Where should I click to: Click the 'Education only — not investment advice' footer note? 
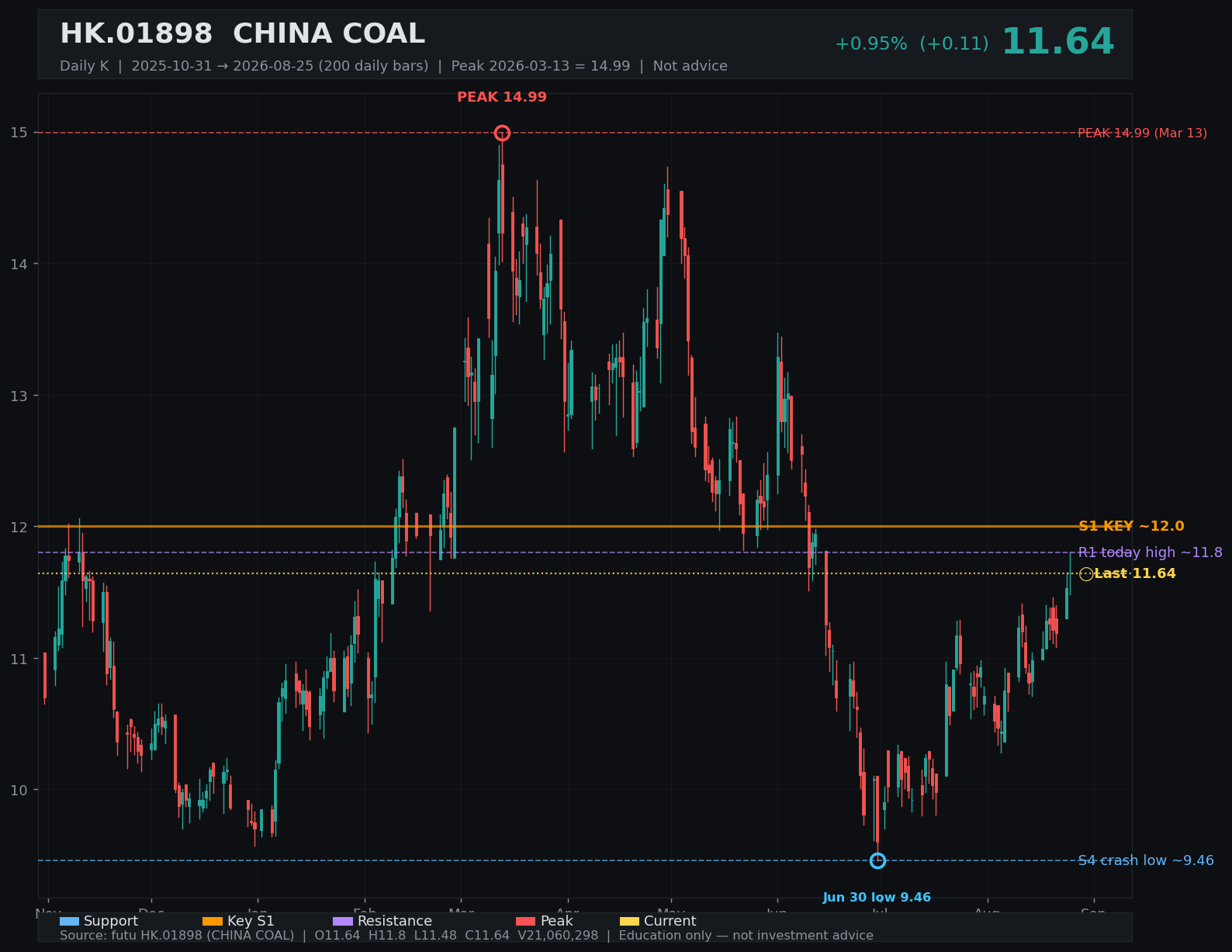pos(746,936)
